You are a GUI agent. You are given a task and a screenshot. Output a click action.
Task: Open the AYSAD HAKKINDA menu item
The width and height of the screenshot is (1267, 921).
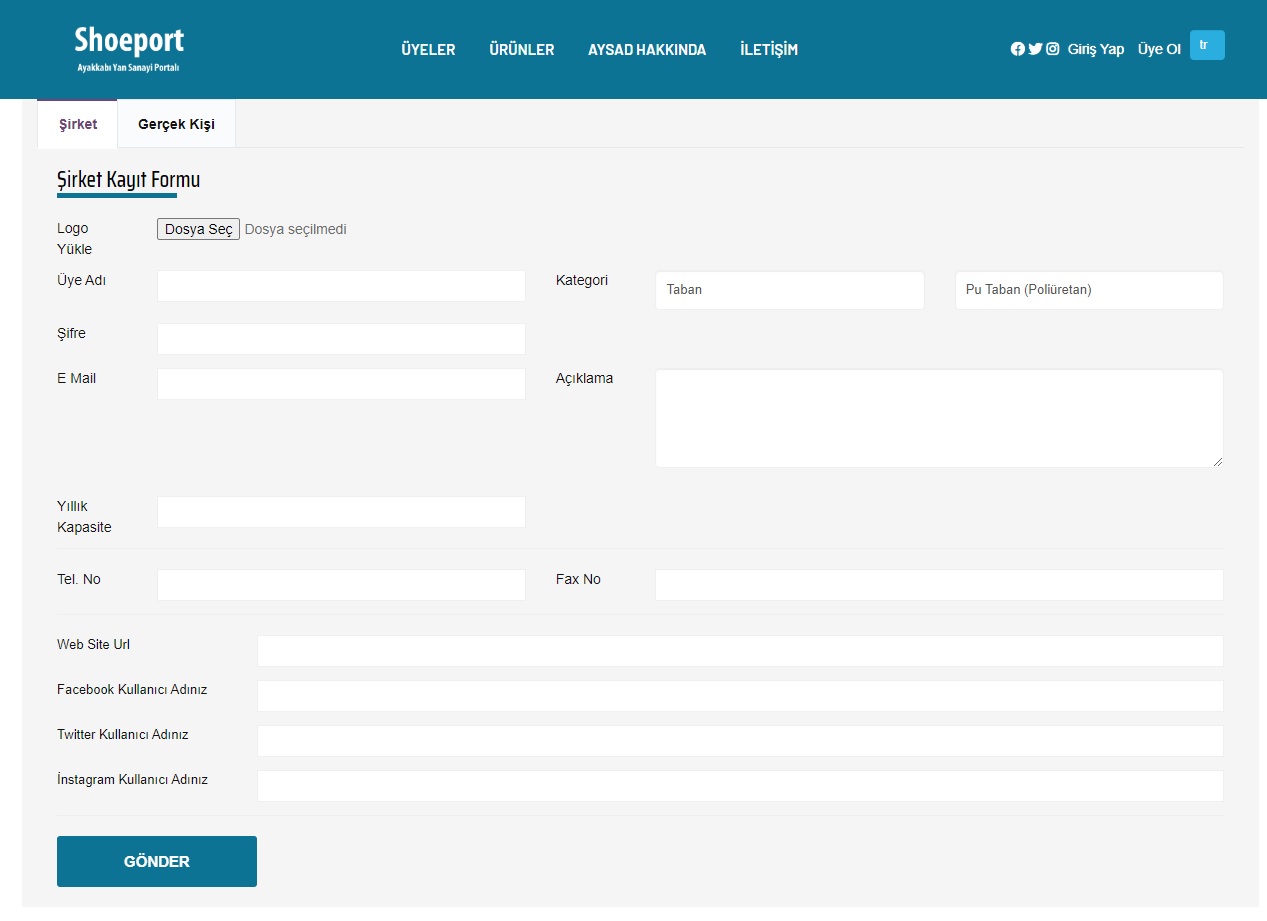tap(647, 50)
